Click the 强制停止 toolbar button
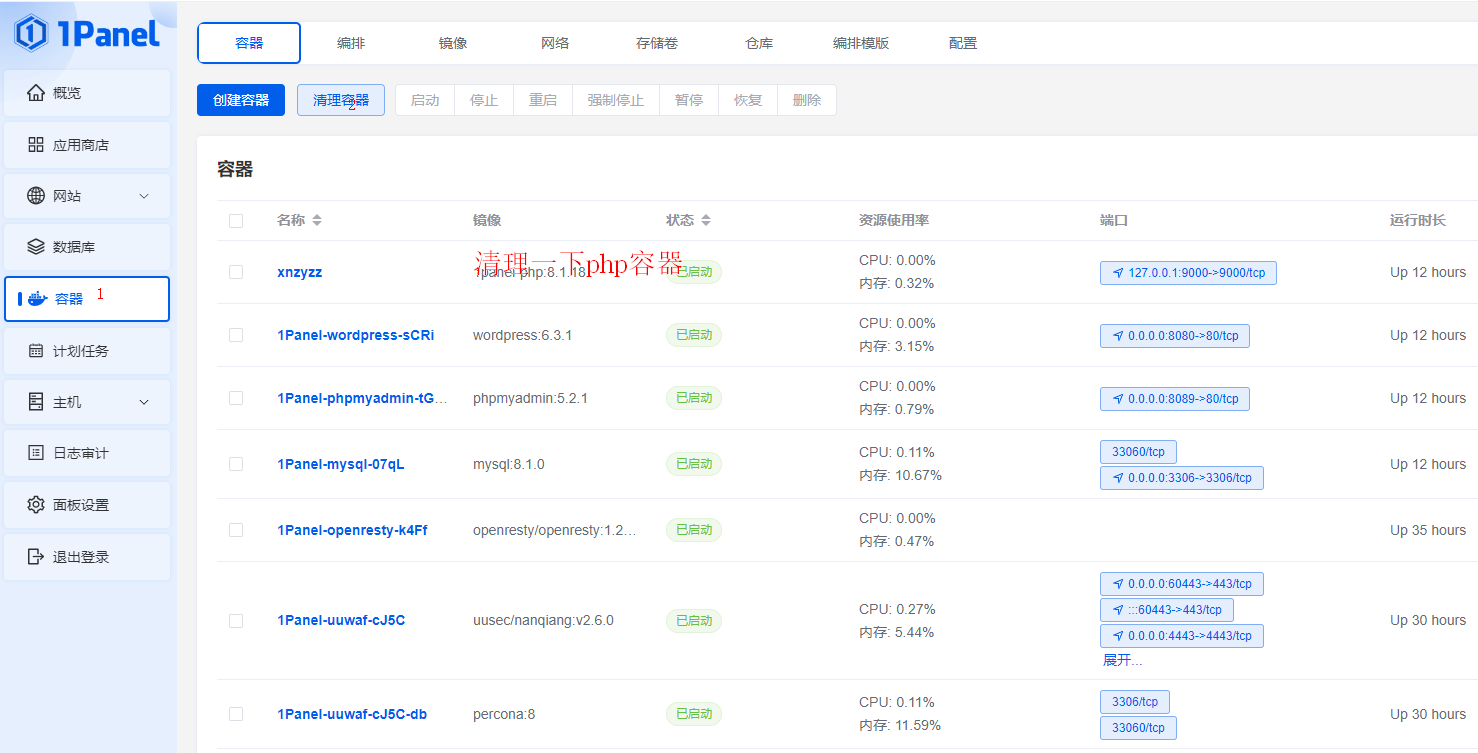The height and width of the screenshot is (753, 1478). (x=616, y=100)
